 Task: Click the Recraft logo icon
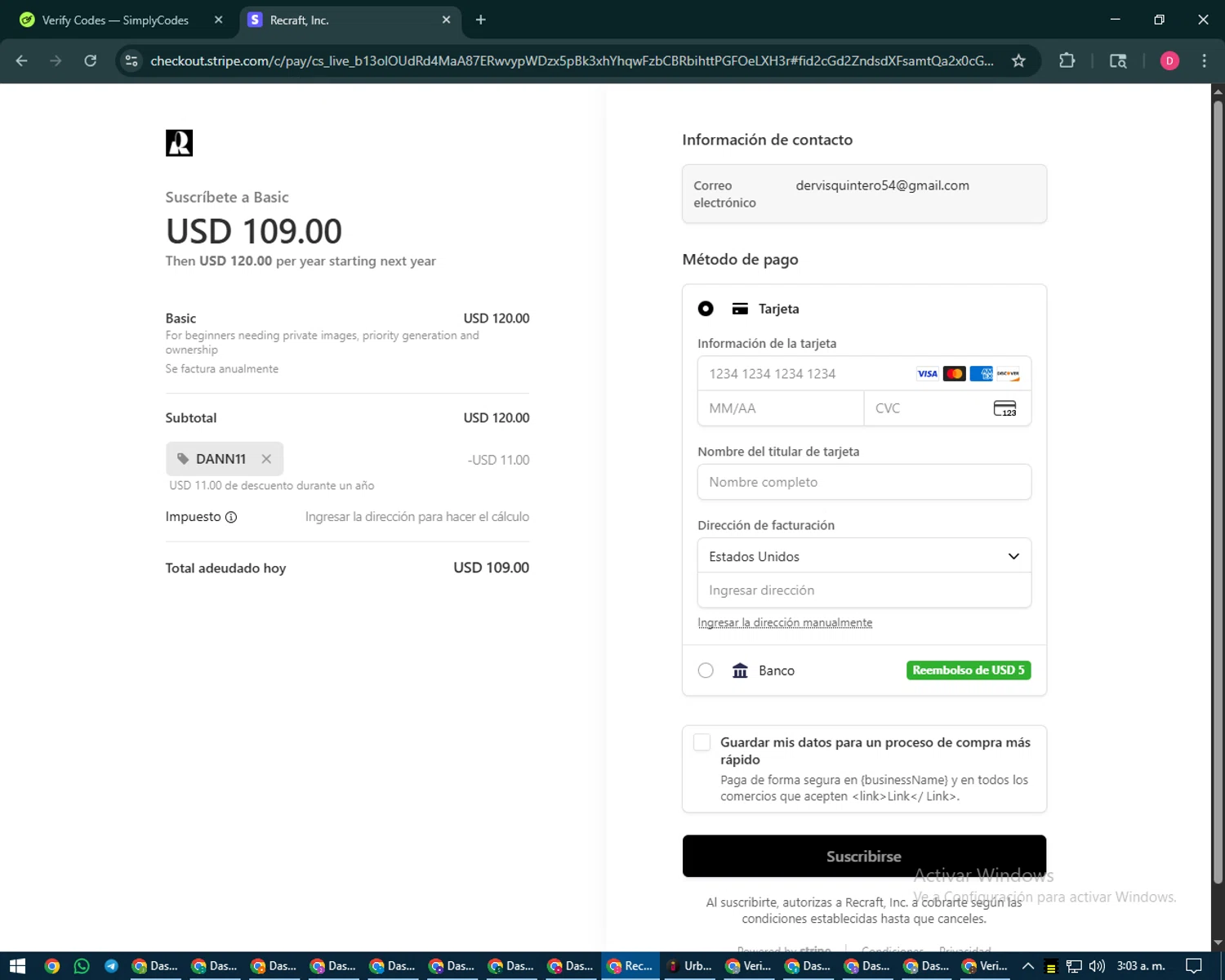[179, 143]
